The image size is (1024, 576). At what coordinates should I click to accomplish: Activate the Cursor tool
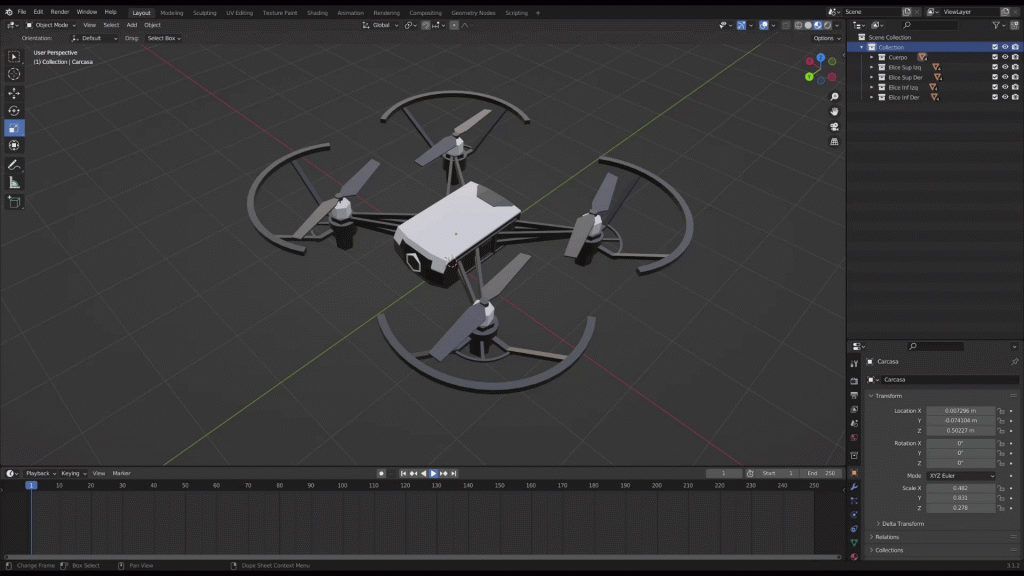(x=14, y=74)
